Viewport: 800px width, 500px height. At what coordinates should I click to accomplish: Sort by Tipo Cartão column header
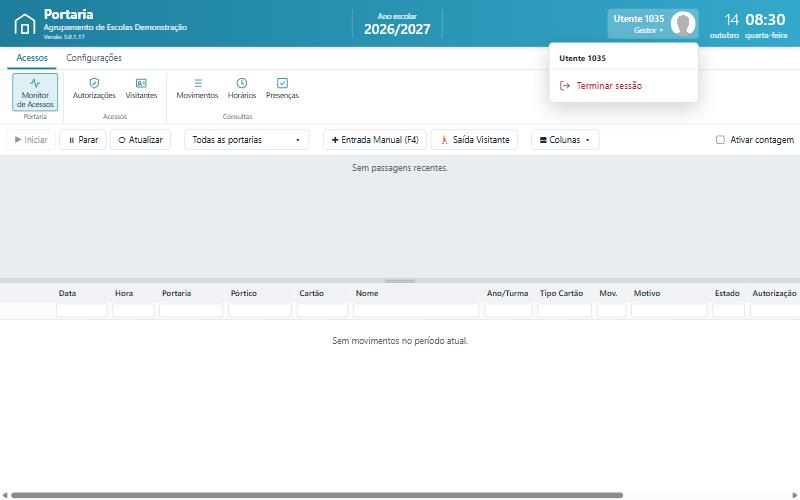pyautogui.click(x=561, y=293)
